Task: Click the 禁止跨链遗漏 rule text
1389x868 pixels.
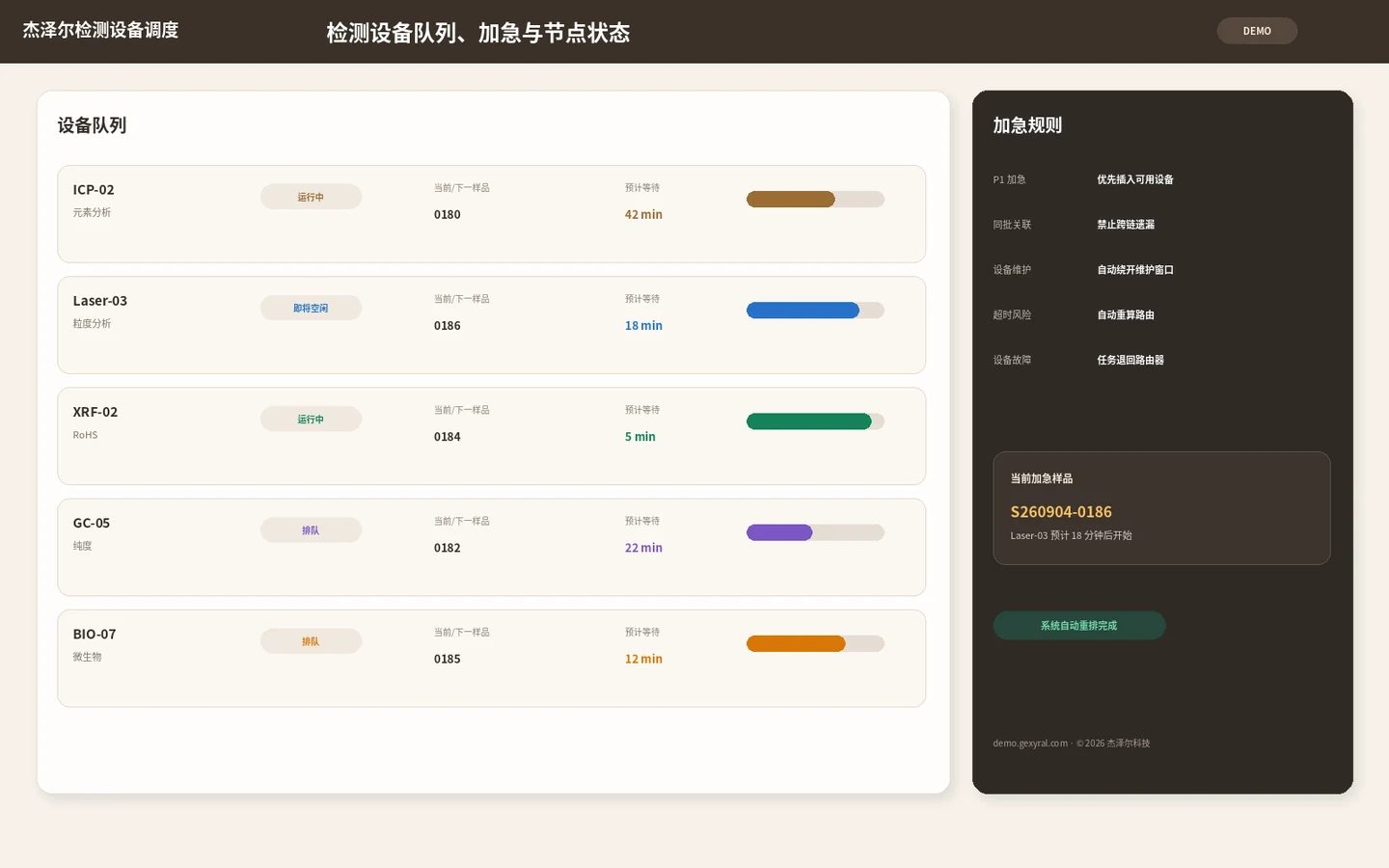Action: click(x=1126, y=225)
